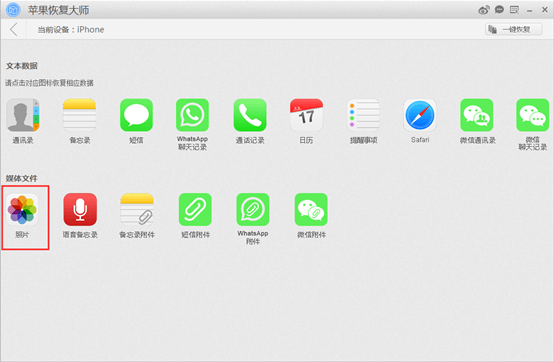The height and width of the screenshot is (362, 554).
Task: Minimize the 苹果恢复大师 window
Action: point(530,10)
